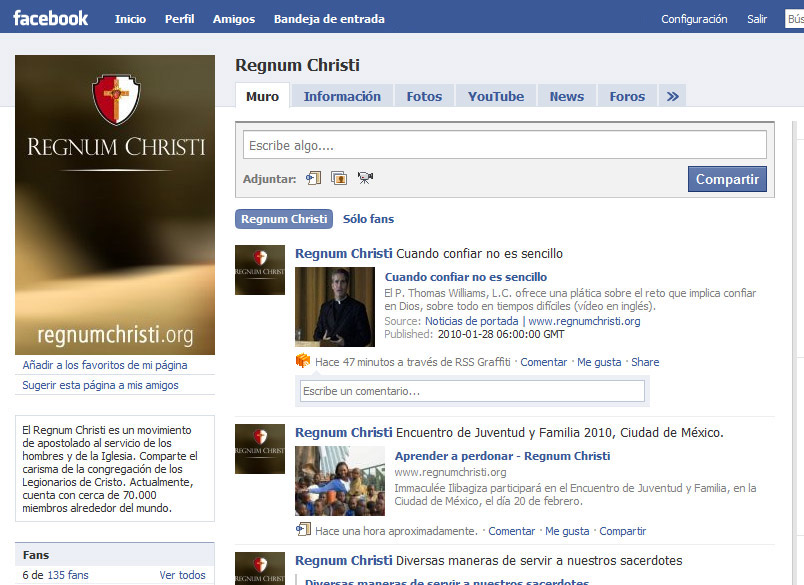The image size is (804, 585).
Task: Select the Regnum Christi wall filter
Action: [x=284, y=219]
